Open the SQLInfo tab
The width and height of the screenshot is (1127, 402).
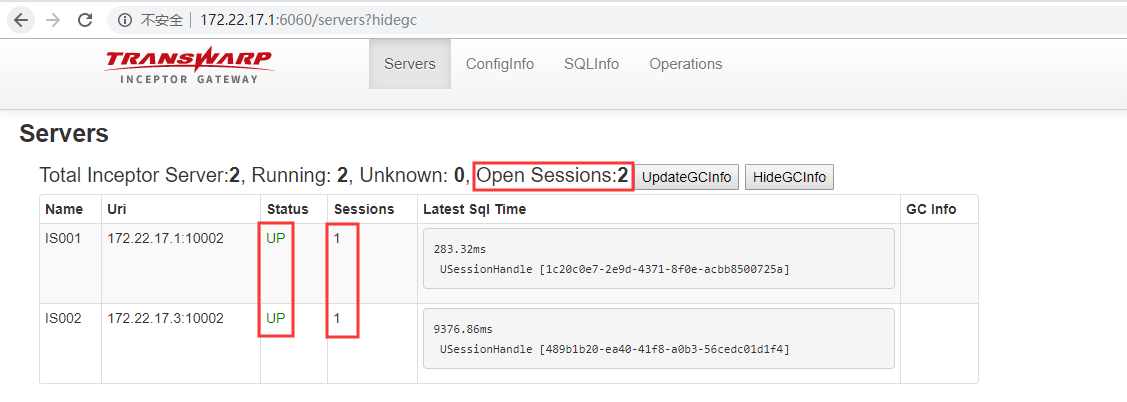tap(591, 64)
